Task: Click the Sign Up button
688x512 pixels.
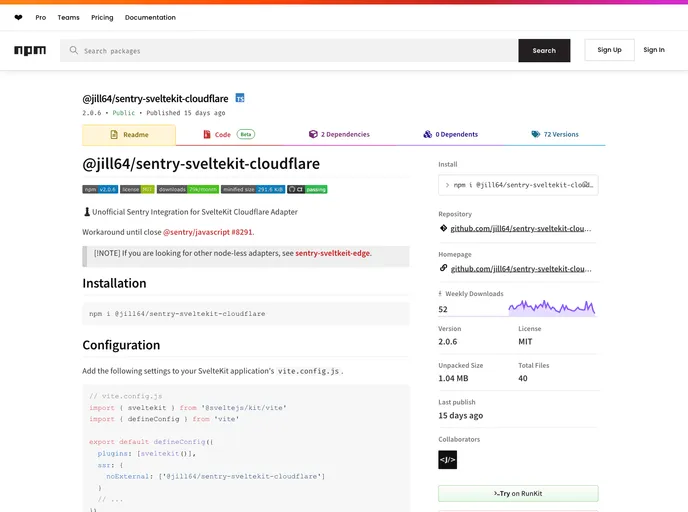Action: pos(609,50)
